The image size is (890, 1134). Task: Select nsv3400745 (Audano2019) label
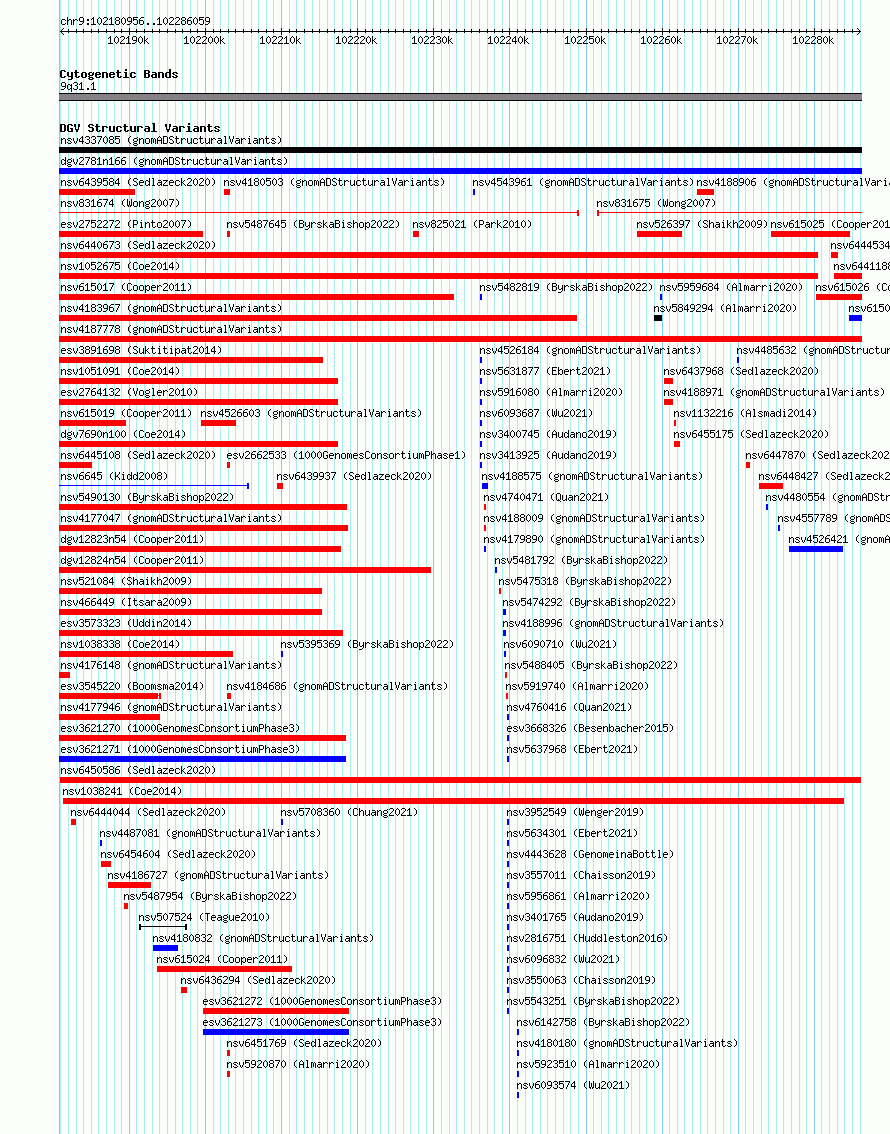pos(548,434)
